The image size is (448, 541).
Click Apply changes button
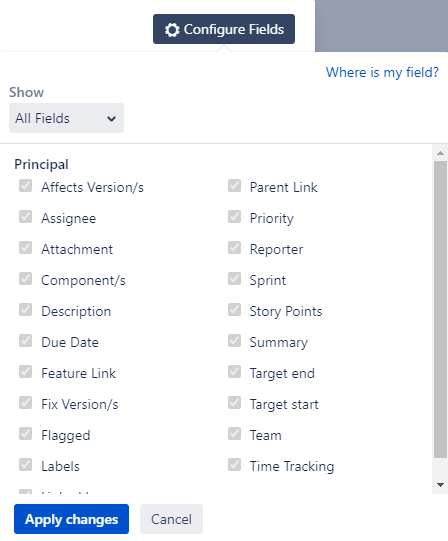click(71, 519)
